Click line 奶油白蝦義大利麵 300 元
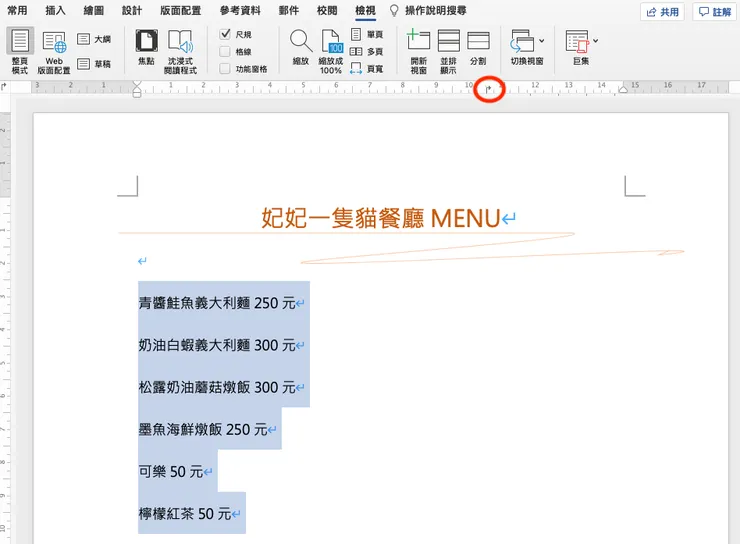 coord(217,345)
